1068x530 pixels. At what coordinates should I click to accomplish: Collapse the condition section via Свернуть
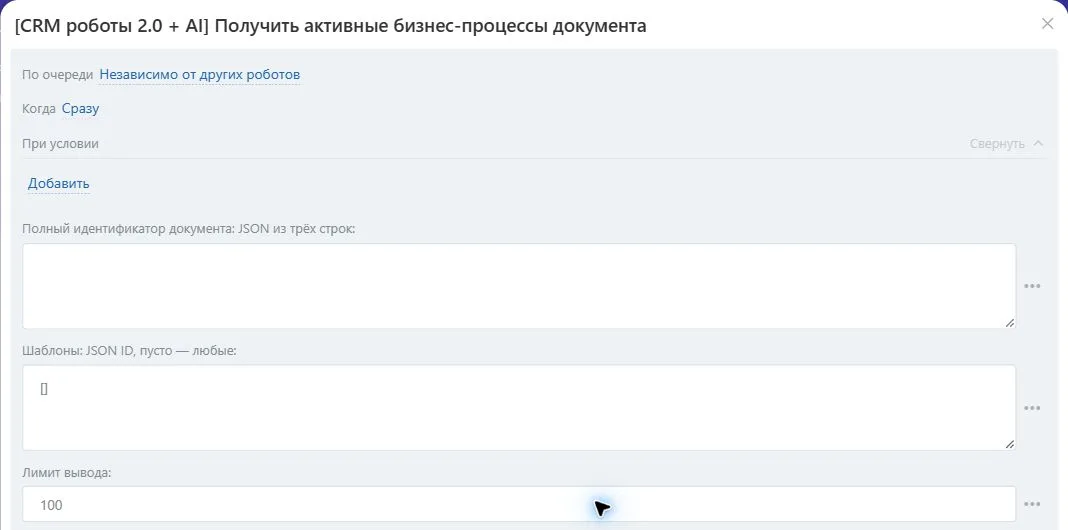[1006, 144]
